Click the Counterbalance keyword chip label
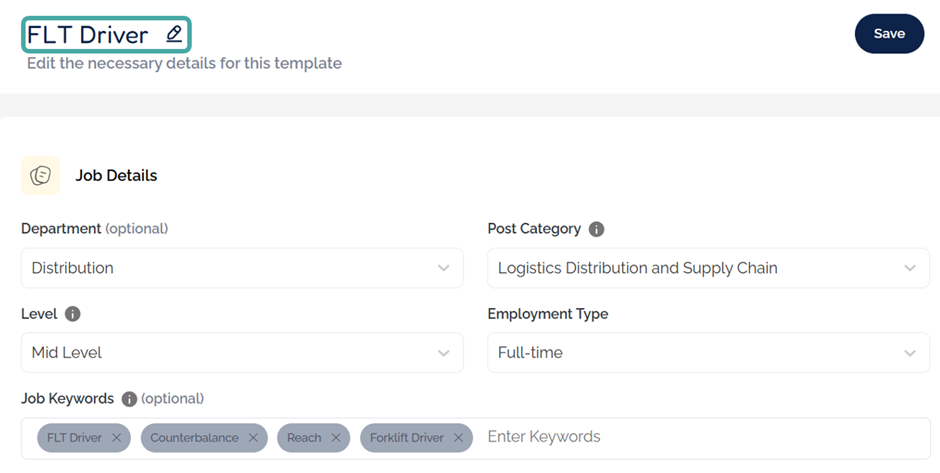The width and height of the screenshot is (940, 473). [196, 438]
